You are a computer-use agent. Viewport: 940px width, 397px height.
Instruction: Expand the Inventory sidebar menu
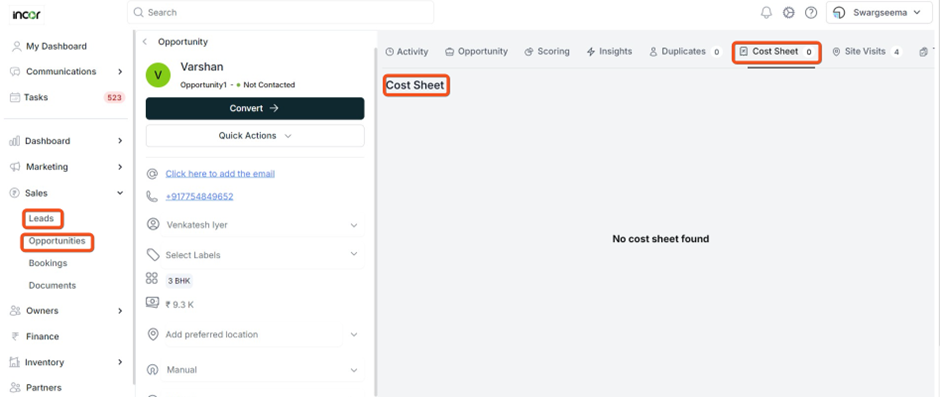tap(120, 362)
